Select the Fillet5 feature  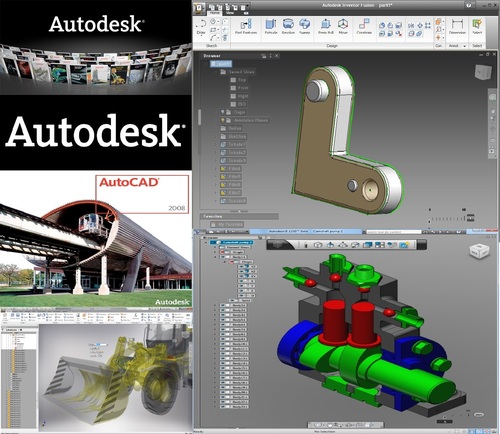coord(231,176)
